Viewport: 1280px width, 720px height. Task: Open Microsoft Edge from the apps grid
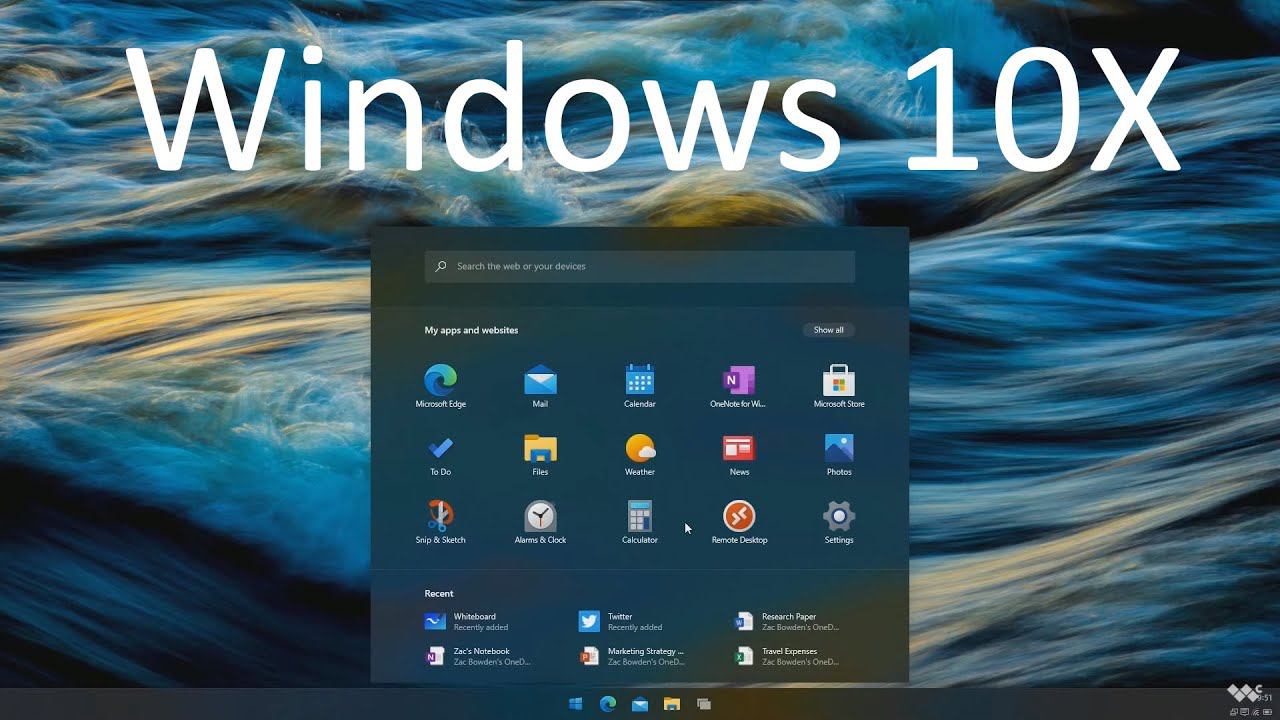pos(441,386)
